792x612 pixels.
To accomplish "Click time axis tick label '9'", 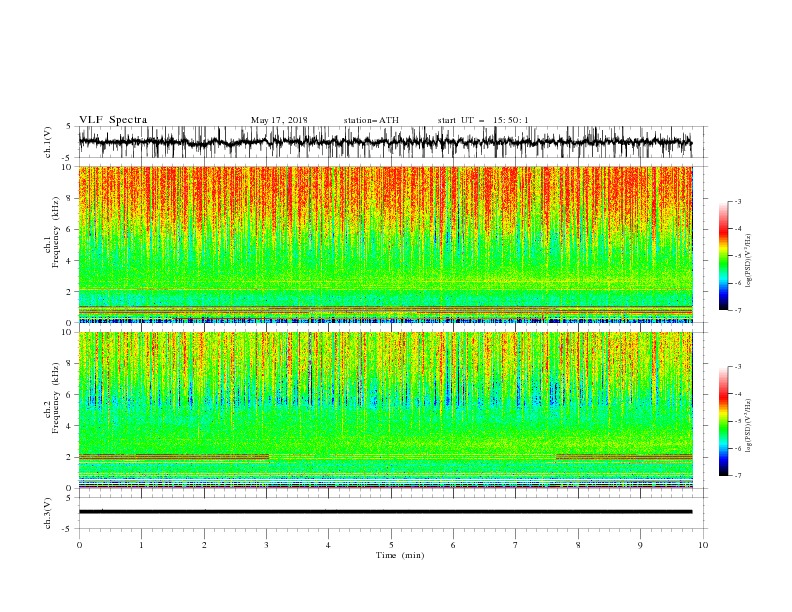I will point(640,545).
